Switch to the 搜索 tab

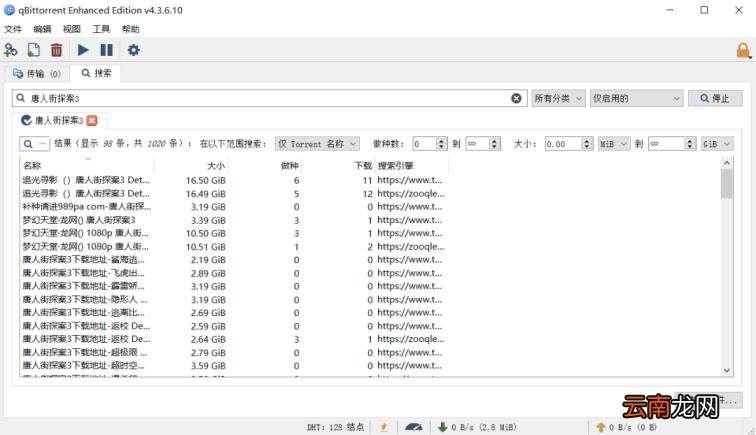point(96,73)
